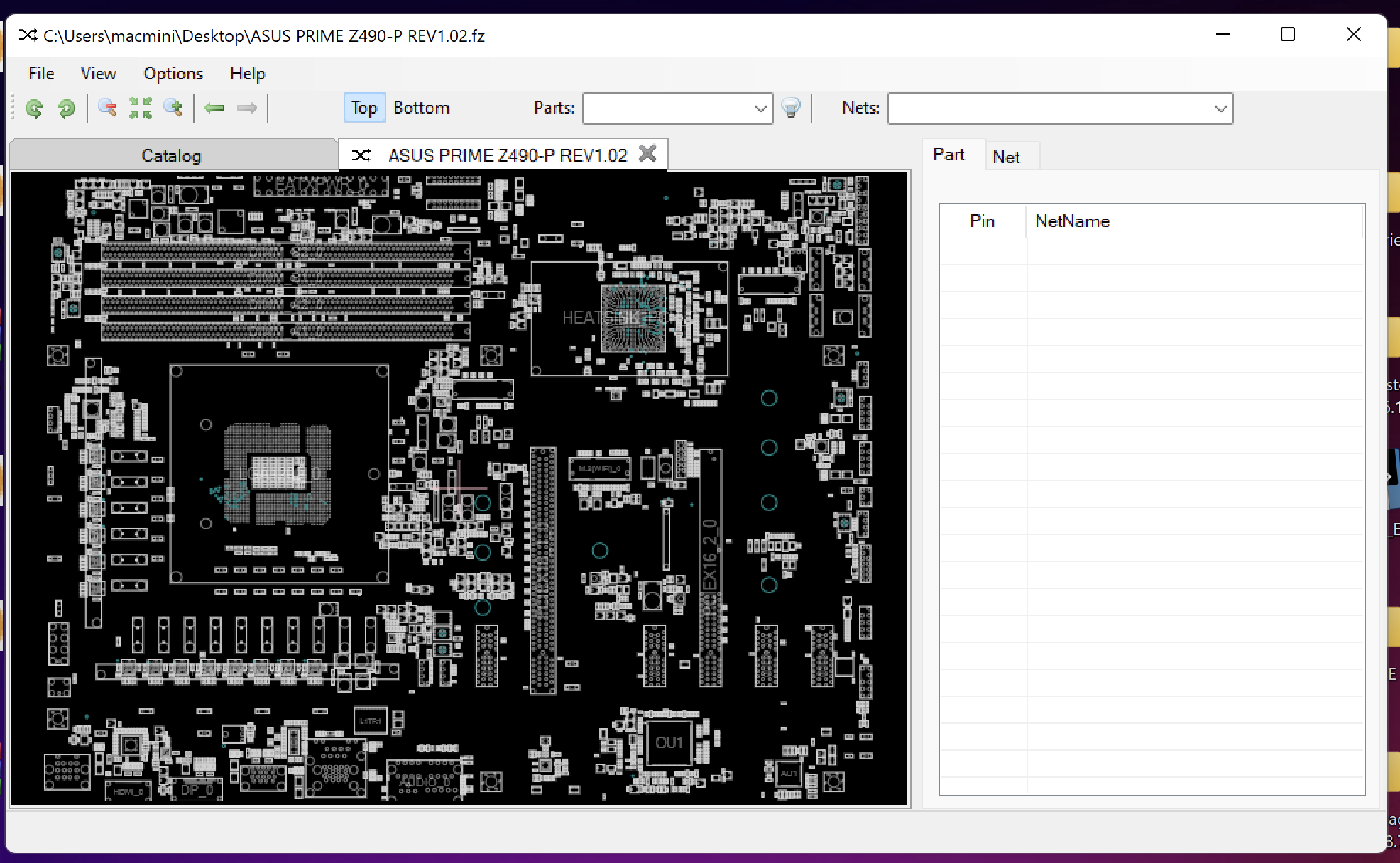1400x863 pixels.
Task: Switch to the Catalog tab
Action: [x=173, y=155]
